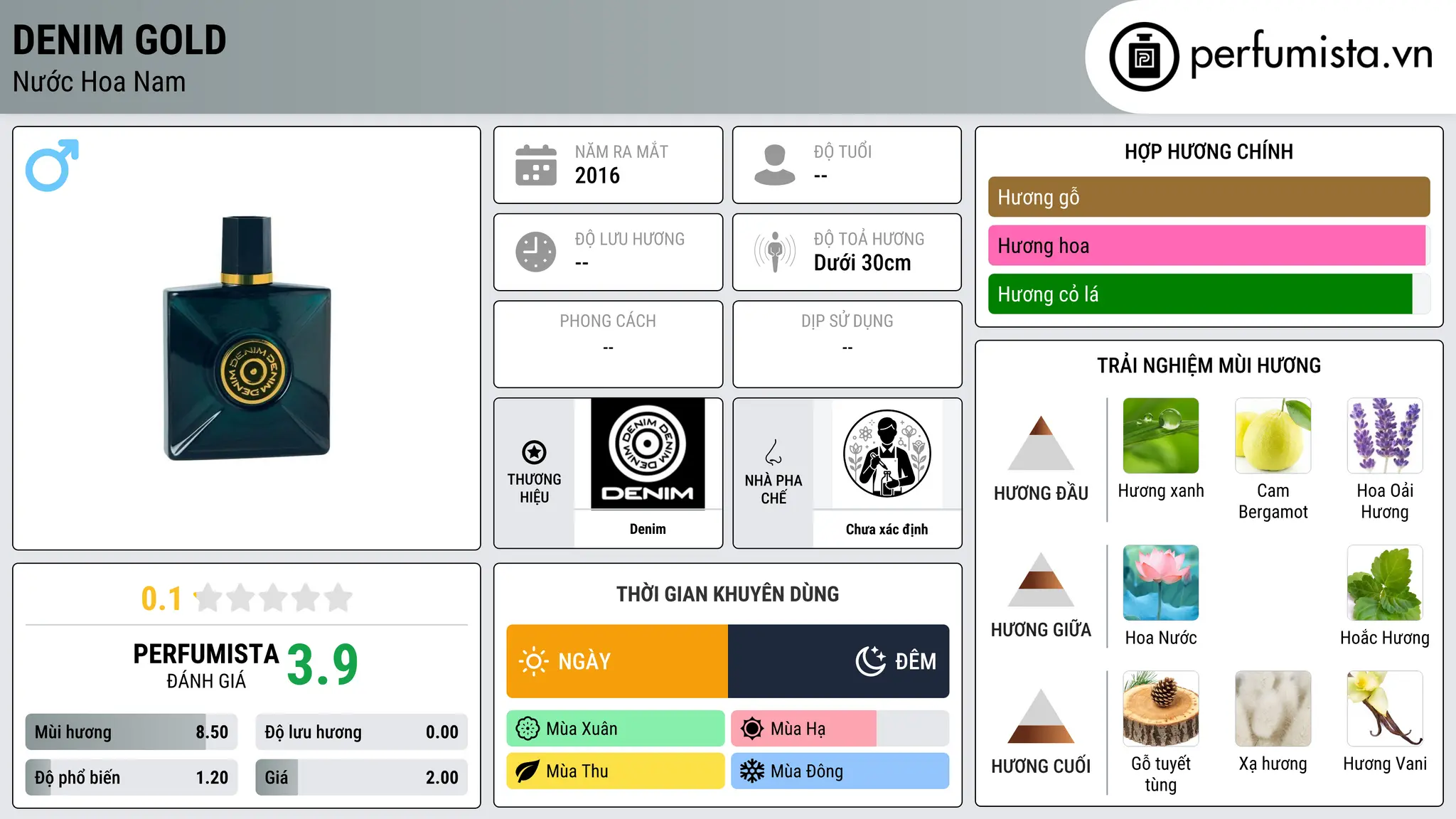Click the sun icon in Ngày bar
Screen dimensions: 1456x819
533,661
